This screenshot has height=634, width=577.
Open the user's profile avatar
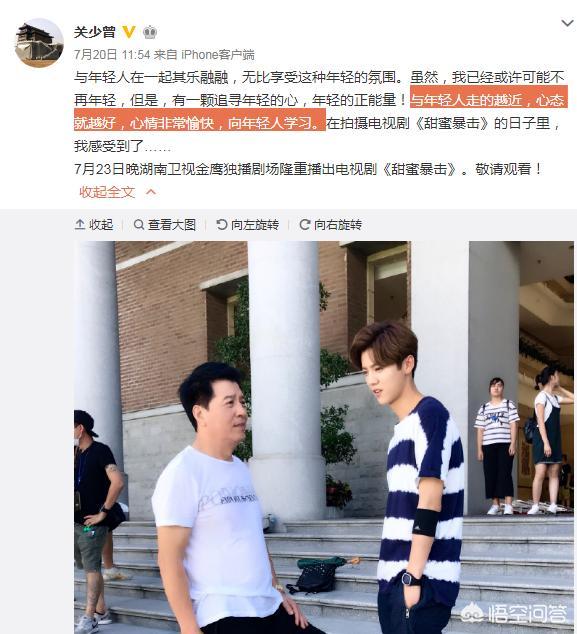pyautogui.click(x=39, y=42)
